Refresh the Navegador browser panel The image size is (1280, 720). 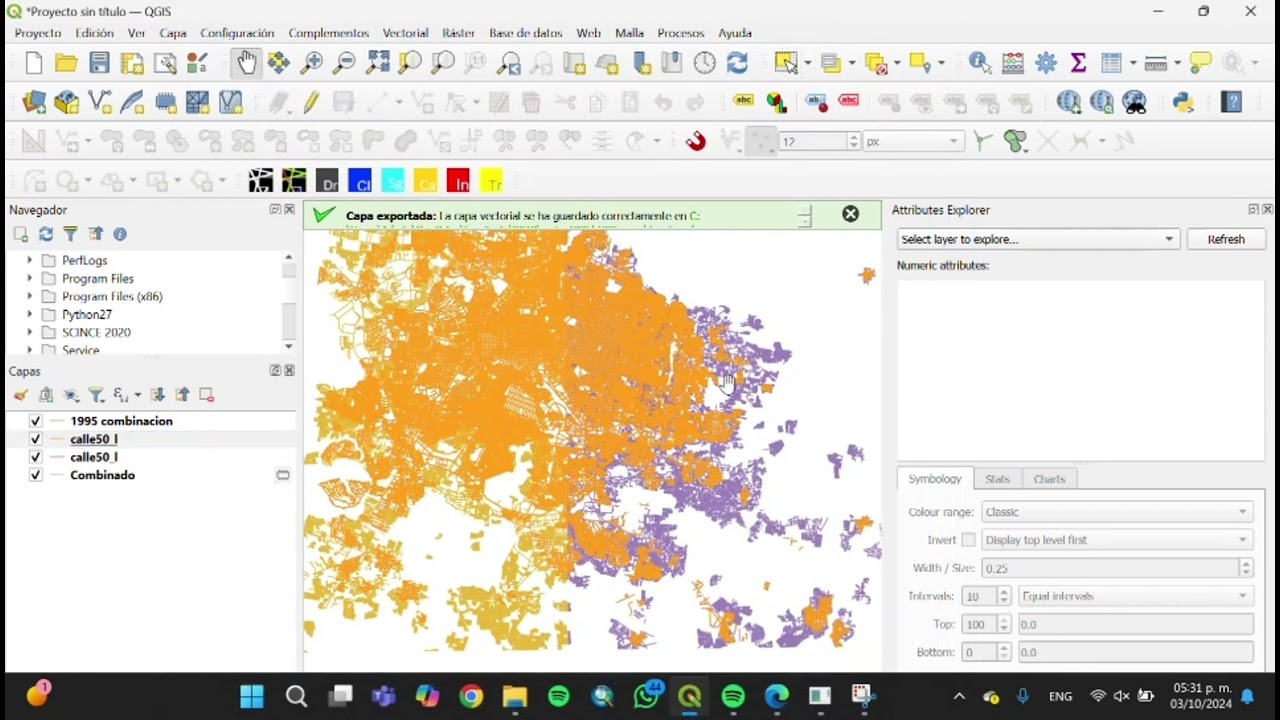pyautogui.click(x=45, y=234)
